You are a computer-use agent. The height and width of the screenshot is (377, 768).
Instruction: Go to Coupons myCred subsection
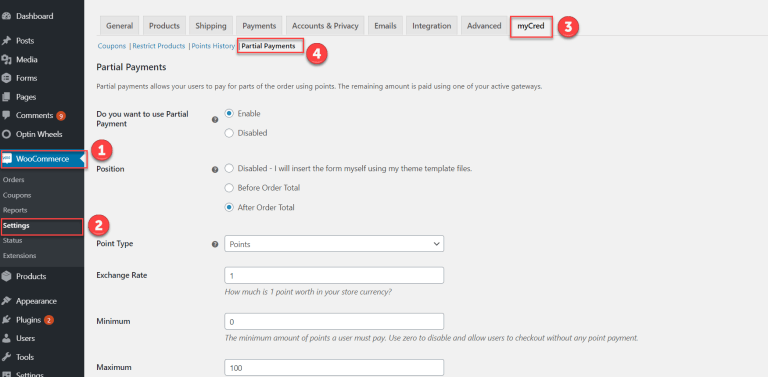click(112, 46)
